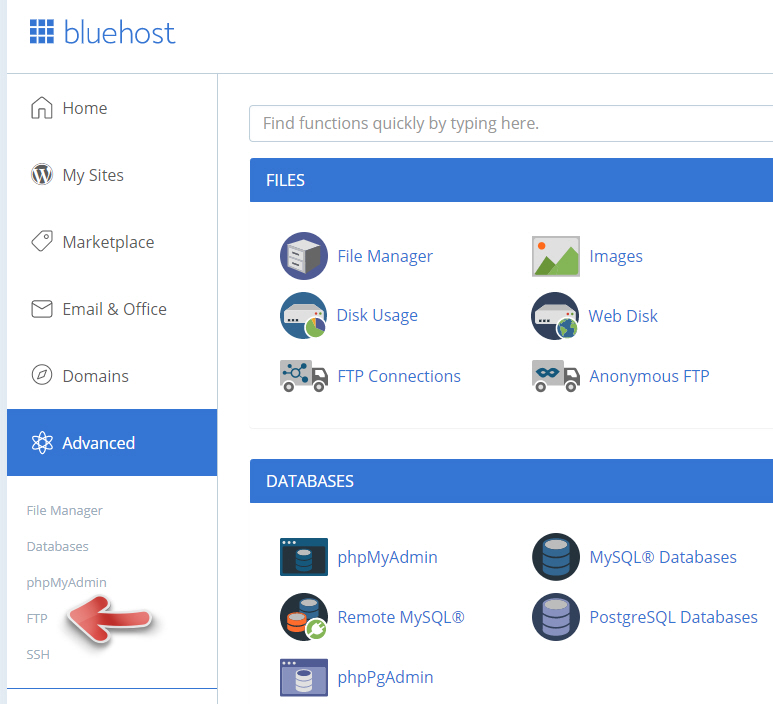Open the MySQL® Databases link
The height and width of the screenshot is (704, 773).
click(x=663, y=557)
